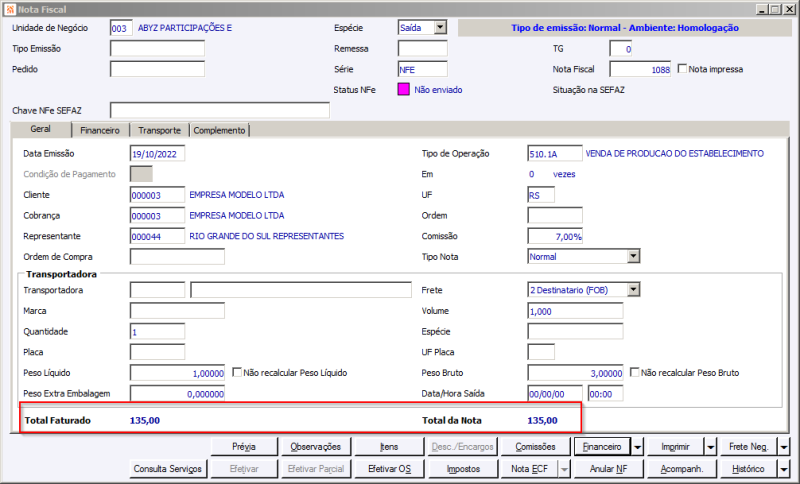Click the Cliente code field 000003
Screen dimensions: 800x484
click(x=157, y=195)
